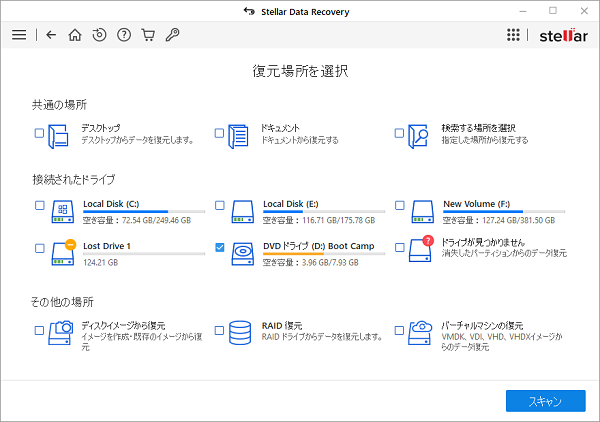Click the ディスクイメージから復元 title text

pyautogui.click(x=123, y=326)
